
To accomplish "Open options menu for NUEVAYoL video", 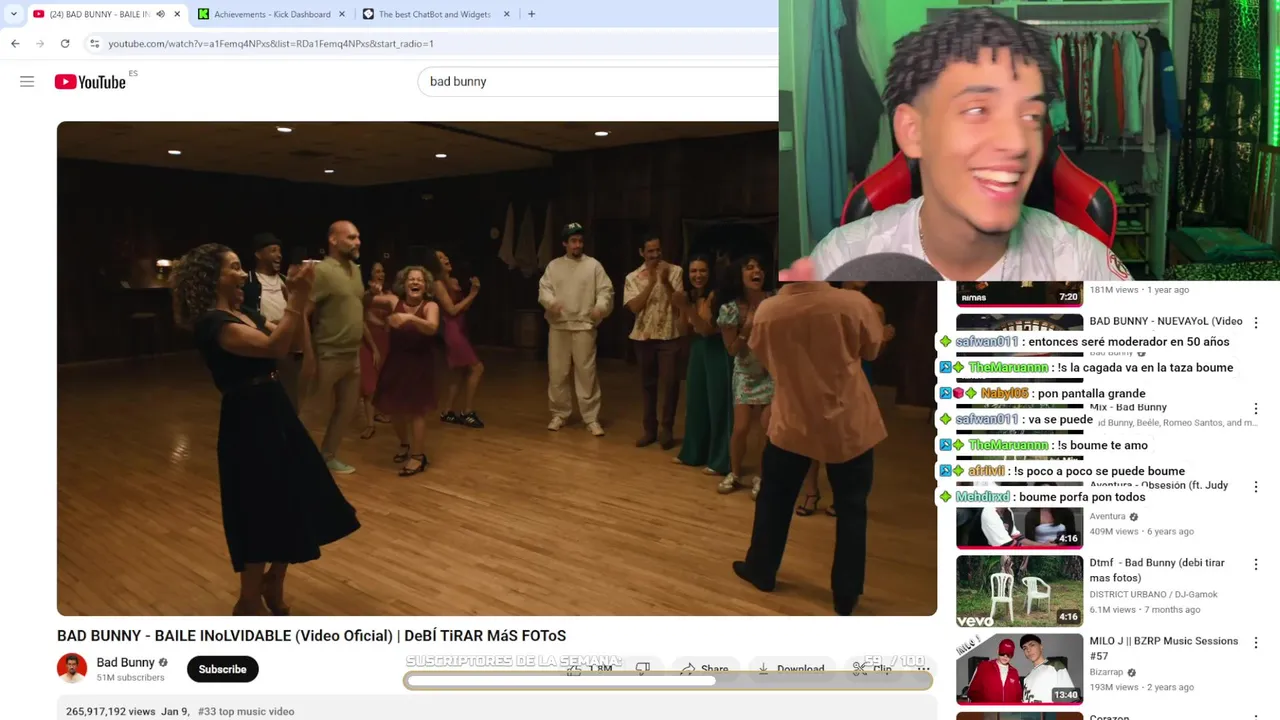I will pyautogui.click(x=1256, y=322).
